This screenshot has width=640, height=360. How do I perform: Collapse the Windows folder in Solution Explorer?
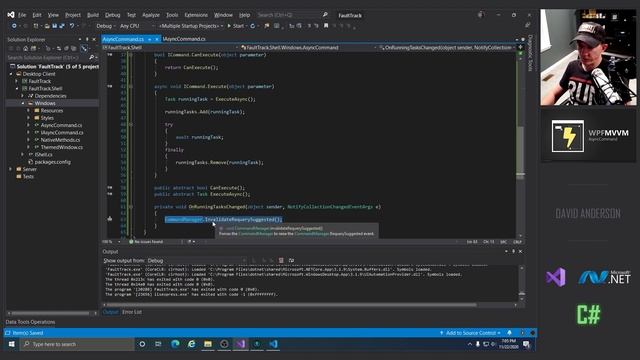pyautogui.click(x=23, y=103)
